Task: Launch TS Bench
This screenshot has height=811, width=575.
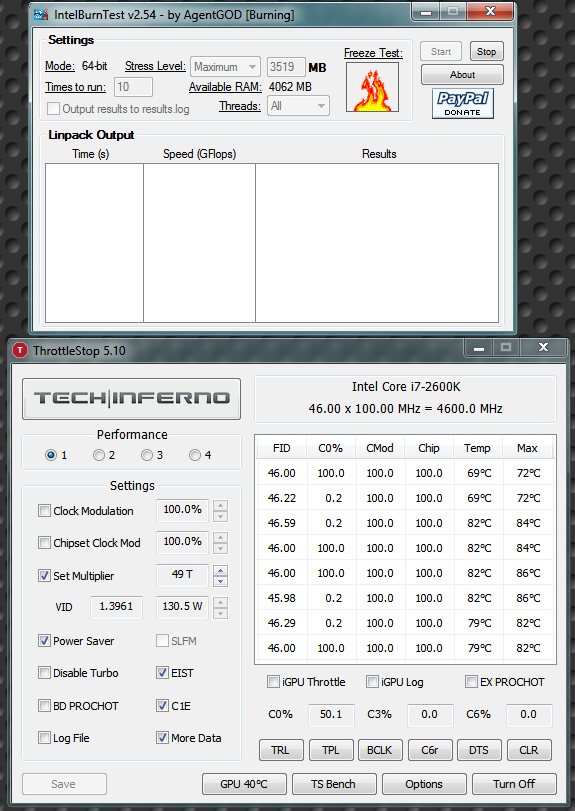Action: (x=334, y=784)
